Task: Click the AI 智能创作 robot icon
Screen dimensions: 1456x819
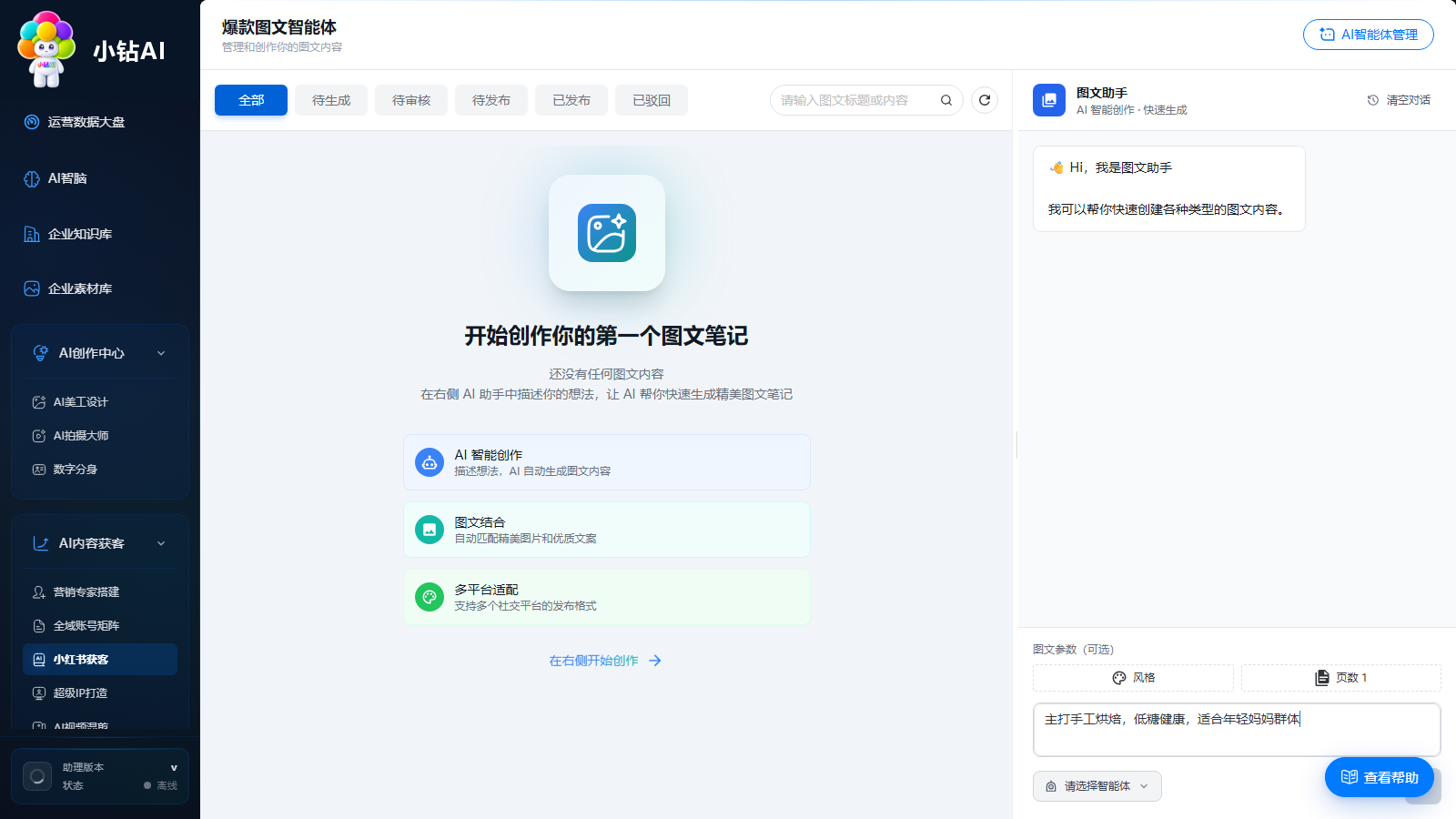Action: (x=430, y=462)
